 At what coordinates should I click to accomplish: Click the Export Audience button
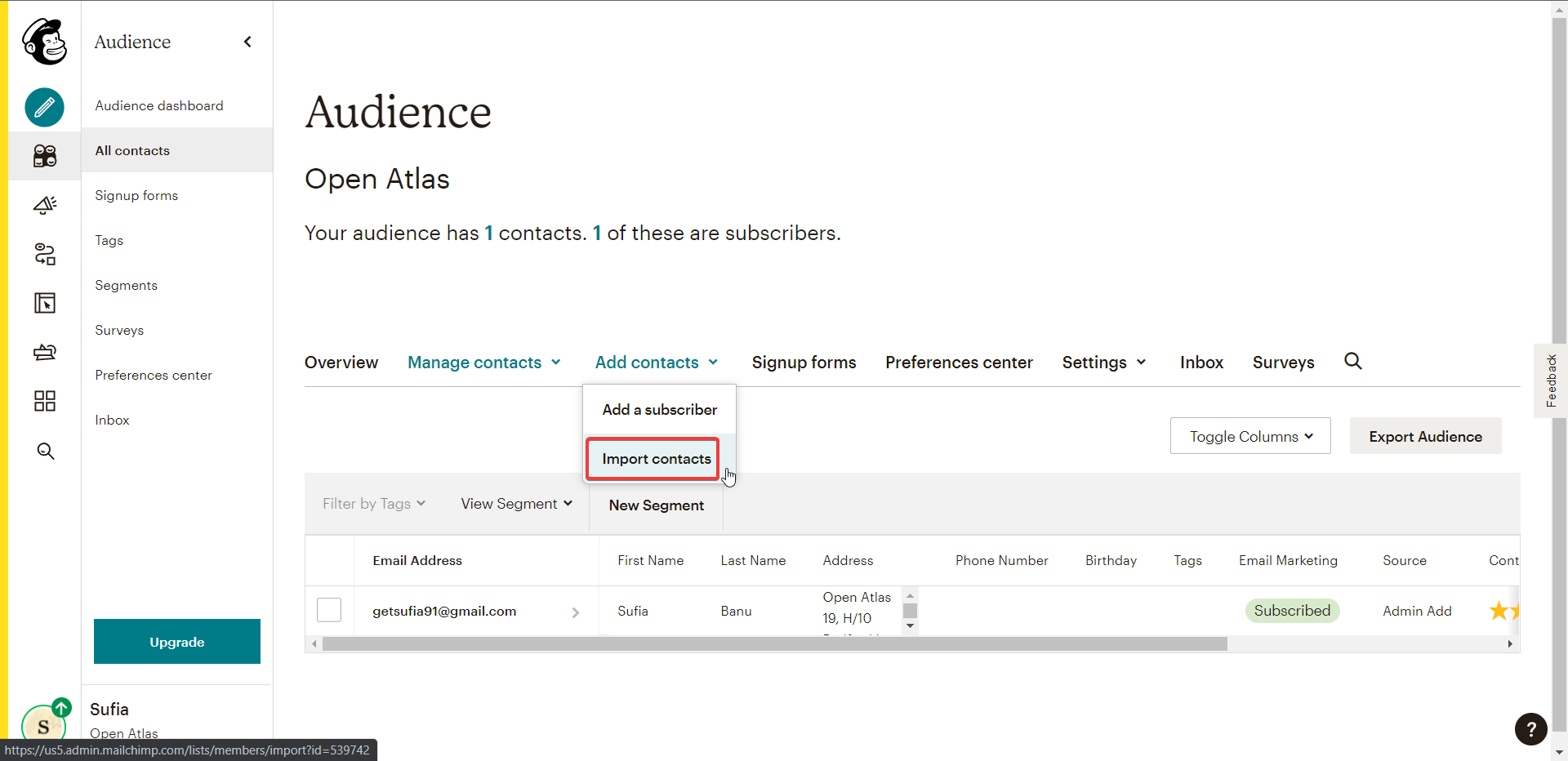click(1425, 436)
